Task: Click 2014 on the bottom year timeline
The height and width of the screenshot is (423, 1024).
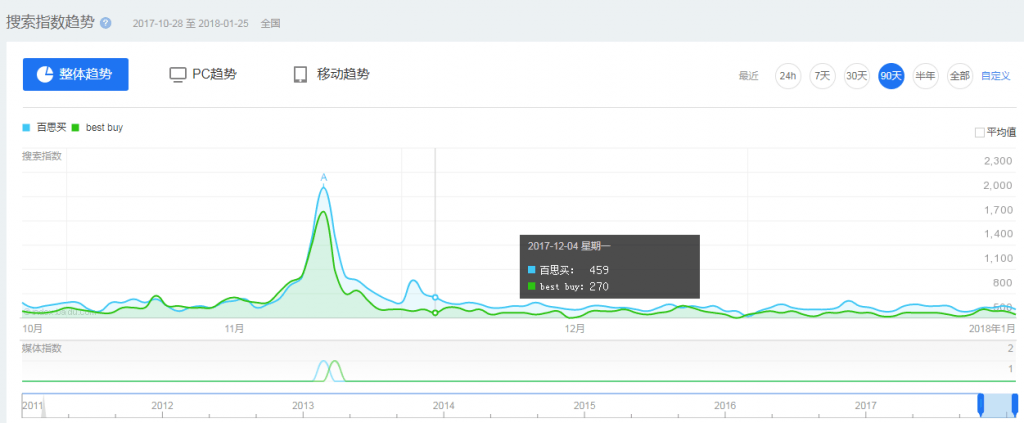Action: click(x=444, y=405)
